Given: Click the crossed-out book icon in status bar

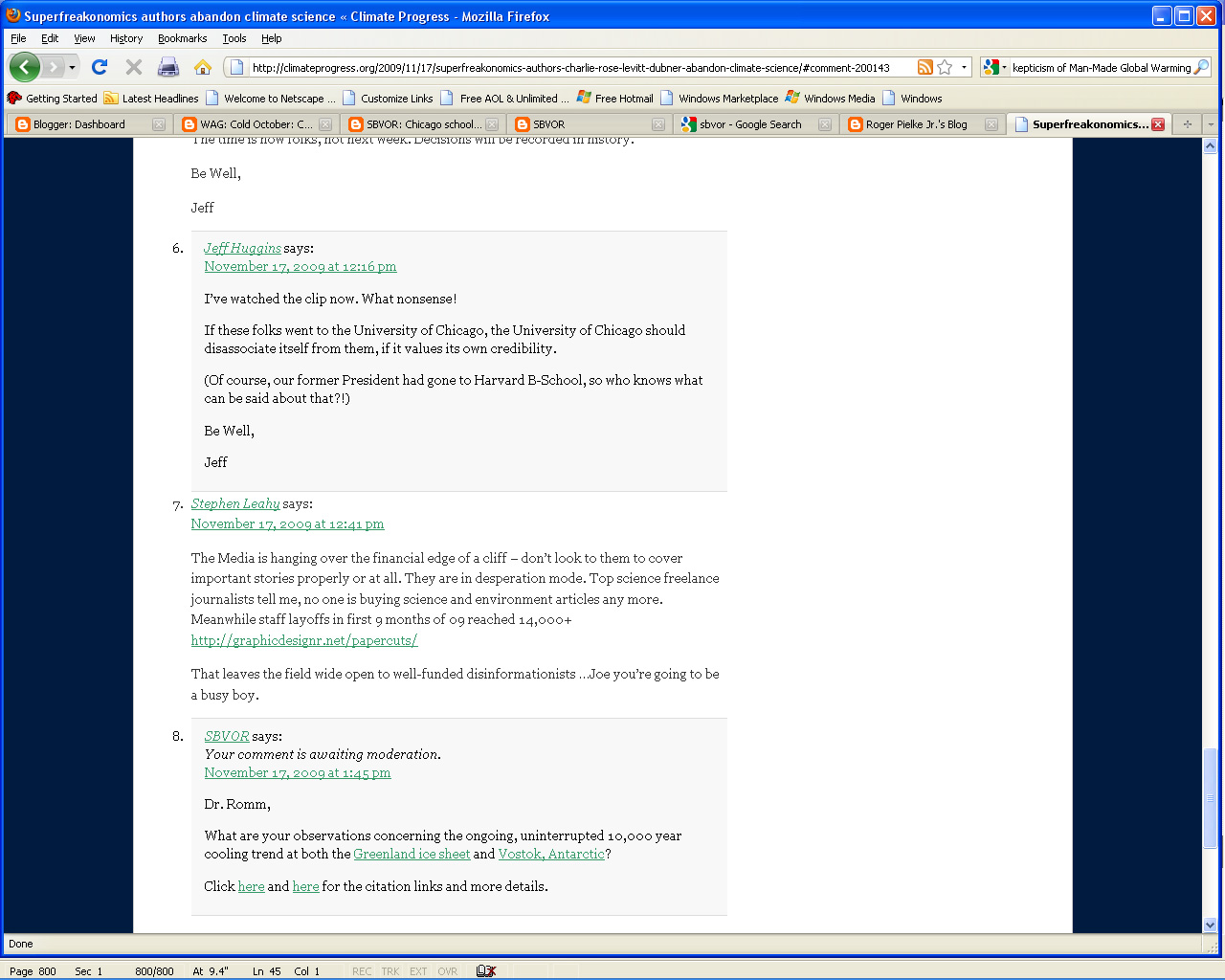Looking at the screenshot, I should pyautogui.click(x=486, y=970).
